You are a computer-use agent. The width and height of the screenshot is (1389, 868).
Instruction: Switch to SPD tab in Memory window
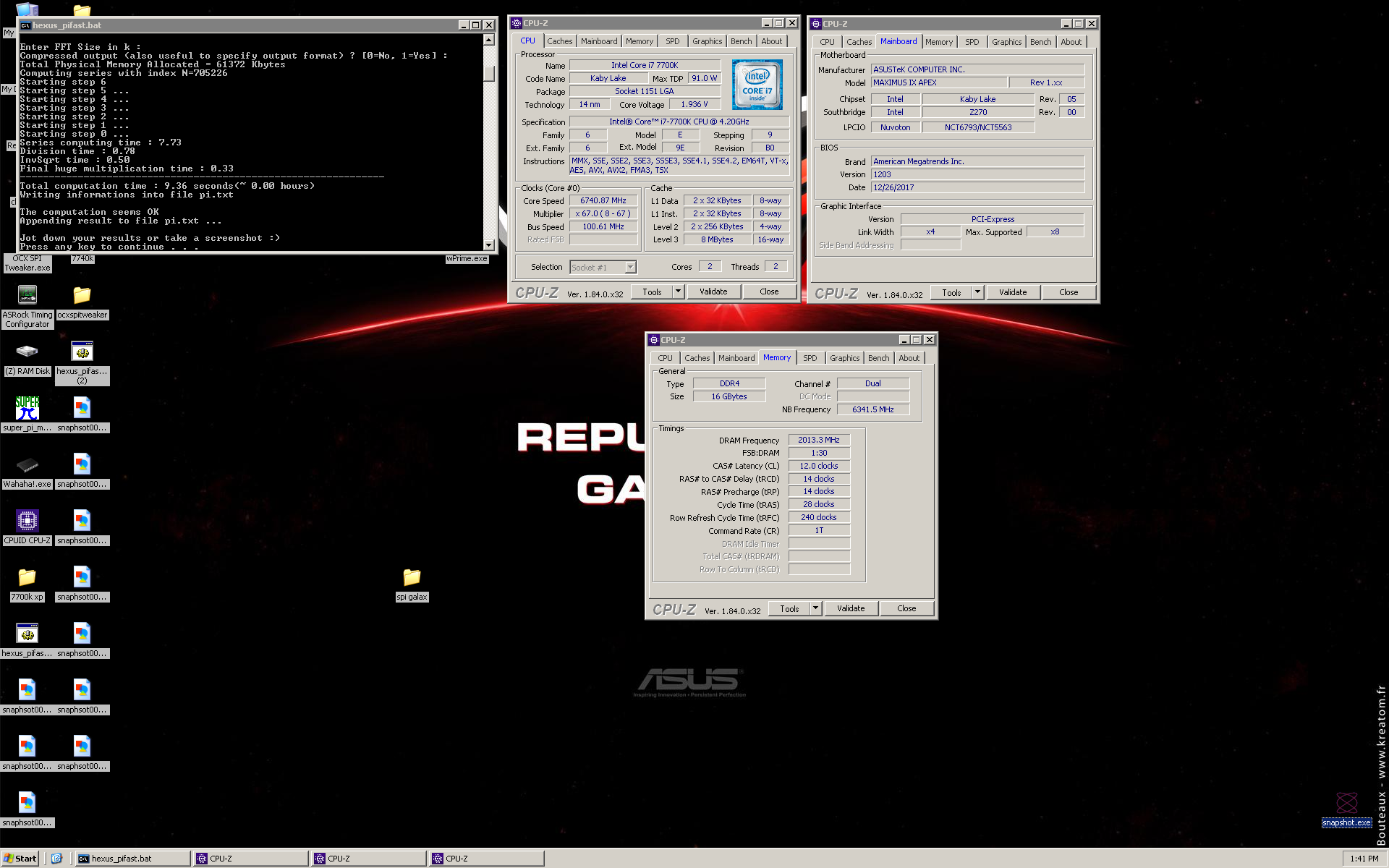coord(810,358)
